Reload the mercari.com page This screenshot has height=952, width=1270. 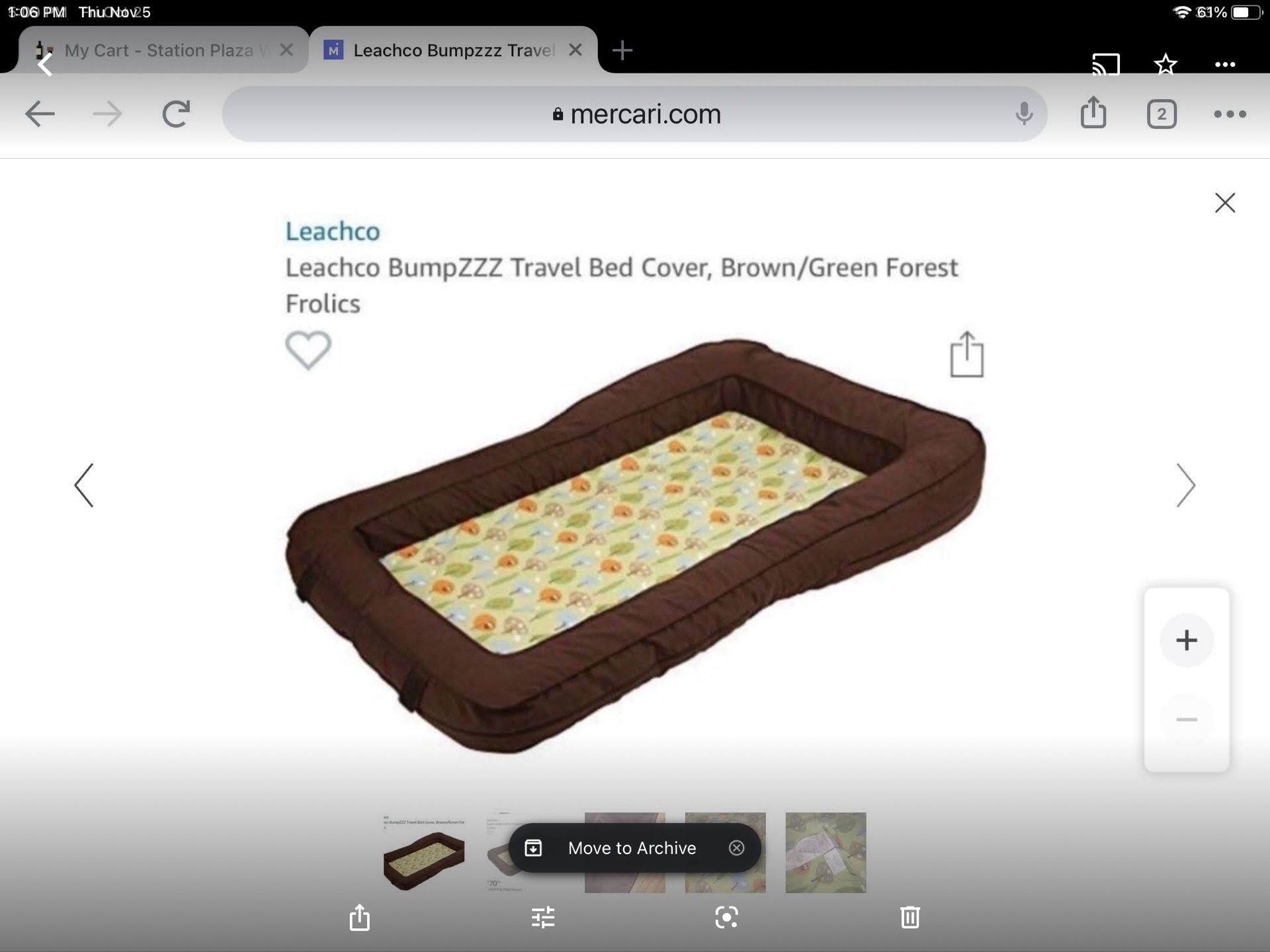(176, 114)
